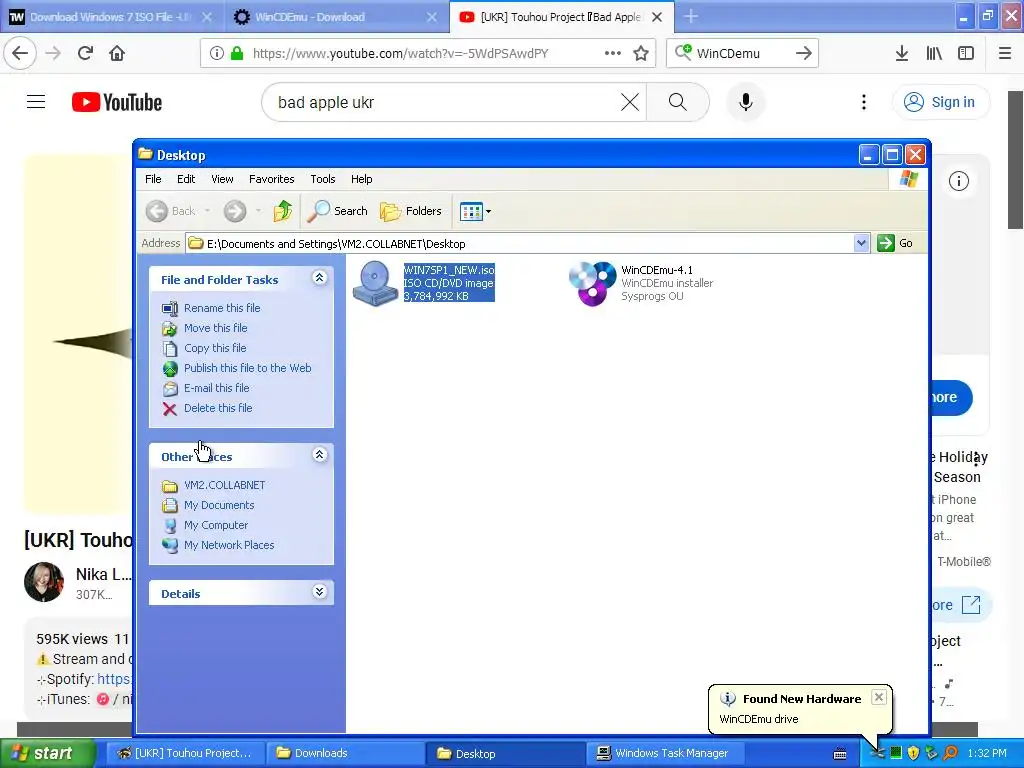Click Delete this file
The width and height of the screenshot is (1024, 768).
(217, 408)
